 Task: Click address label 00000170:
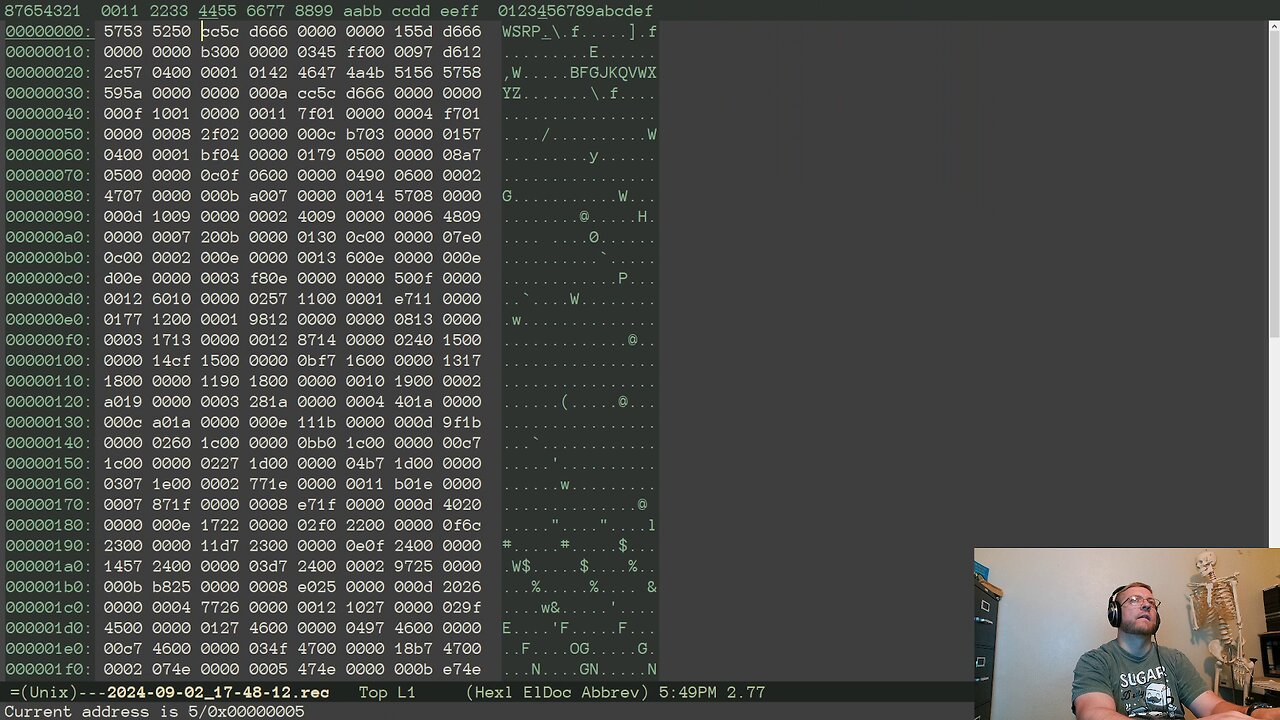[48, 505]
